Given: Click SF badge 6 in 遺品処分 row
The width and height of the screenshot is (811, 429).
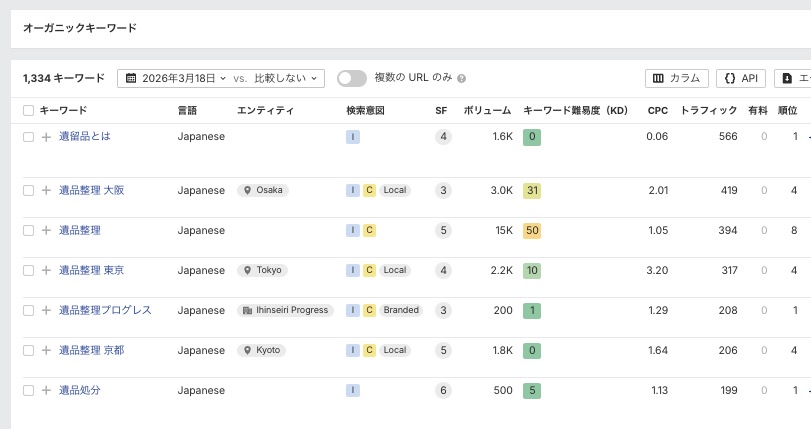Looking at the screenshot, I should (443, 390).
